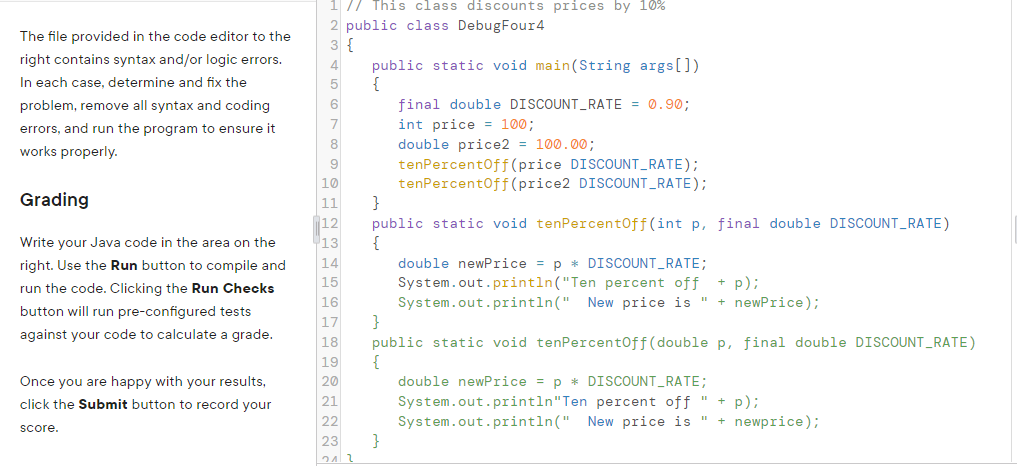Click 'tenPercentOff(price DISCOUNT_RATE);' on line 9
This screenshot has height=466, width=1017.
pyautogui.click(x=549, y=164)
